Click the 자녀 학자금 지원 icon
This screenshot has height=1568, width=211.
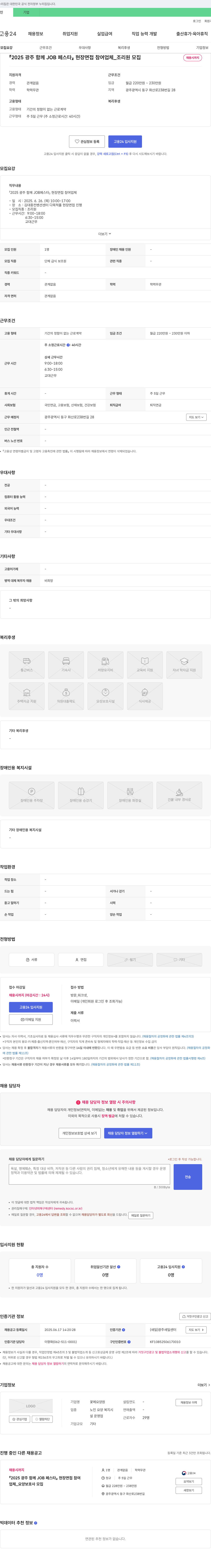184,665
